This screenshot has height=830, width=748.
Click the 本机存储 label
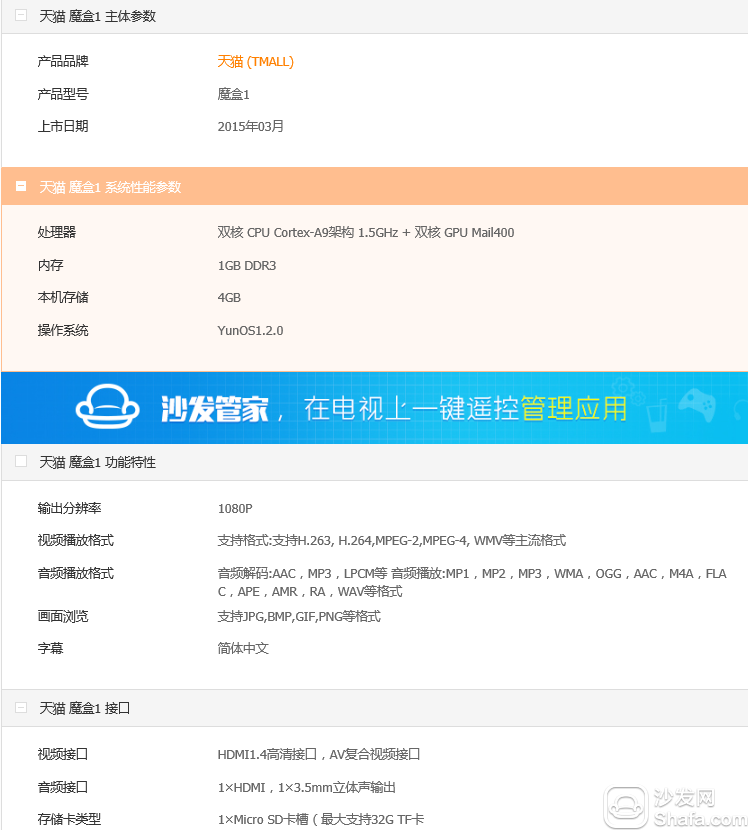[63, 297]
